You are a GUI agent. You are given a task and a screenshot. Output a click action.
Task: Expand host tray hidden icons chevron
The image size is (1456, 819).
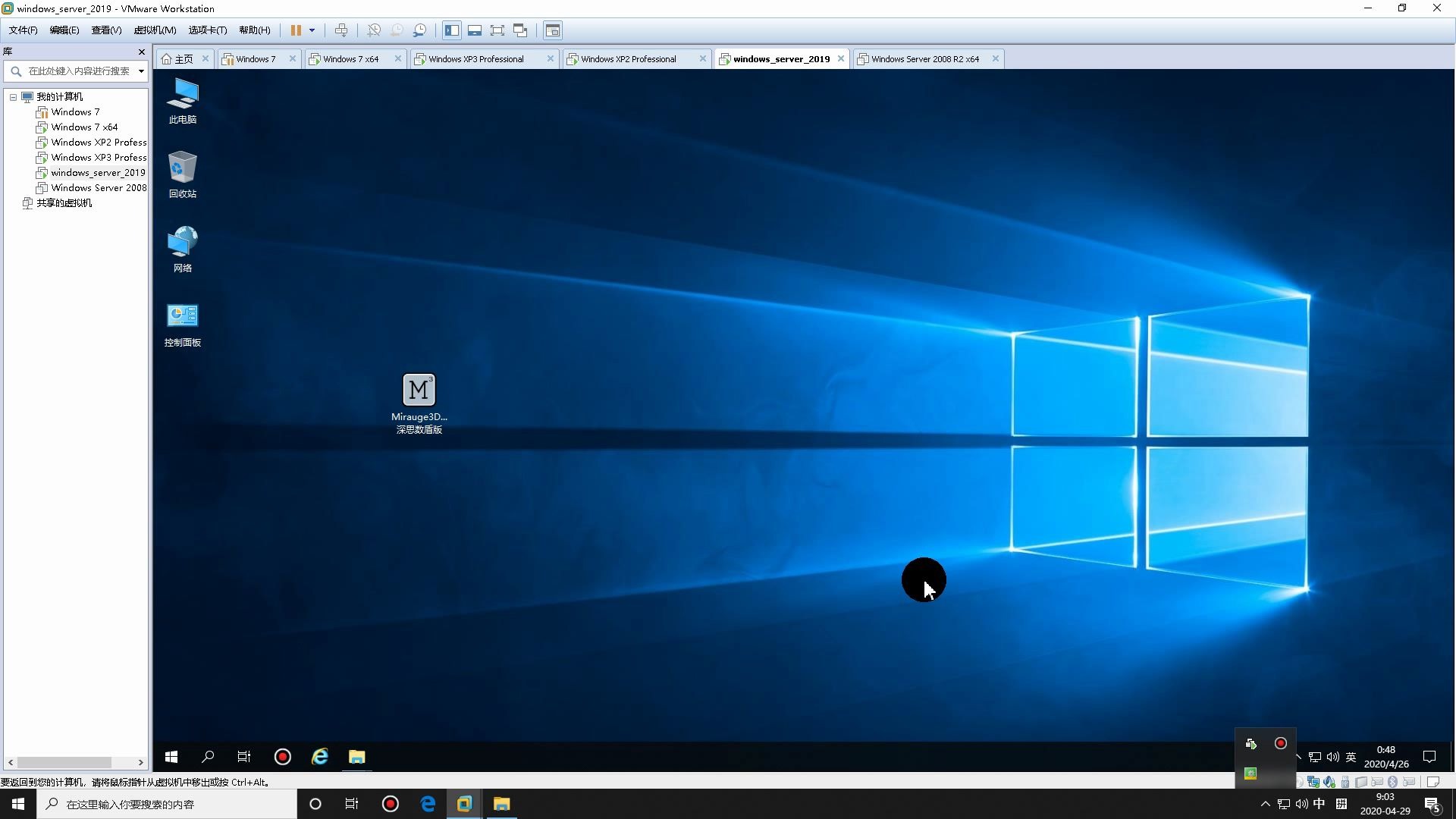tap(1265, 804)
